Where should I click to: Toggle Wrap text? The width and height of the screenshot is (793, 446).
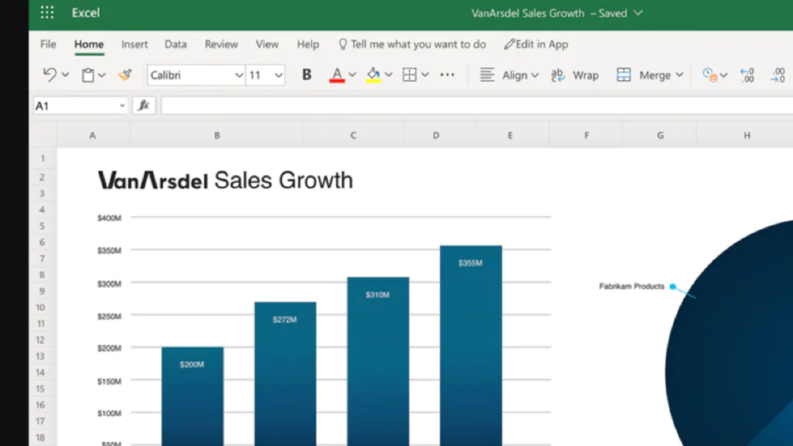575,75
